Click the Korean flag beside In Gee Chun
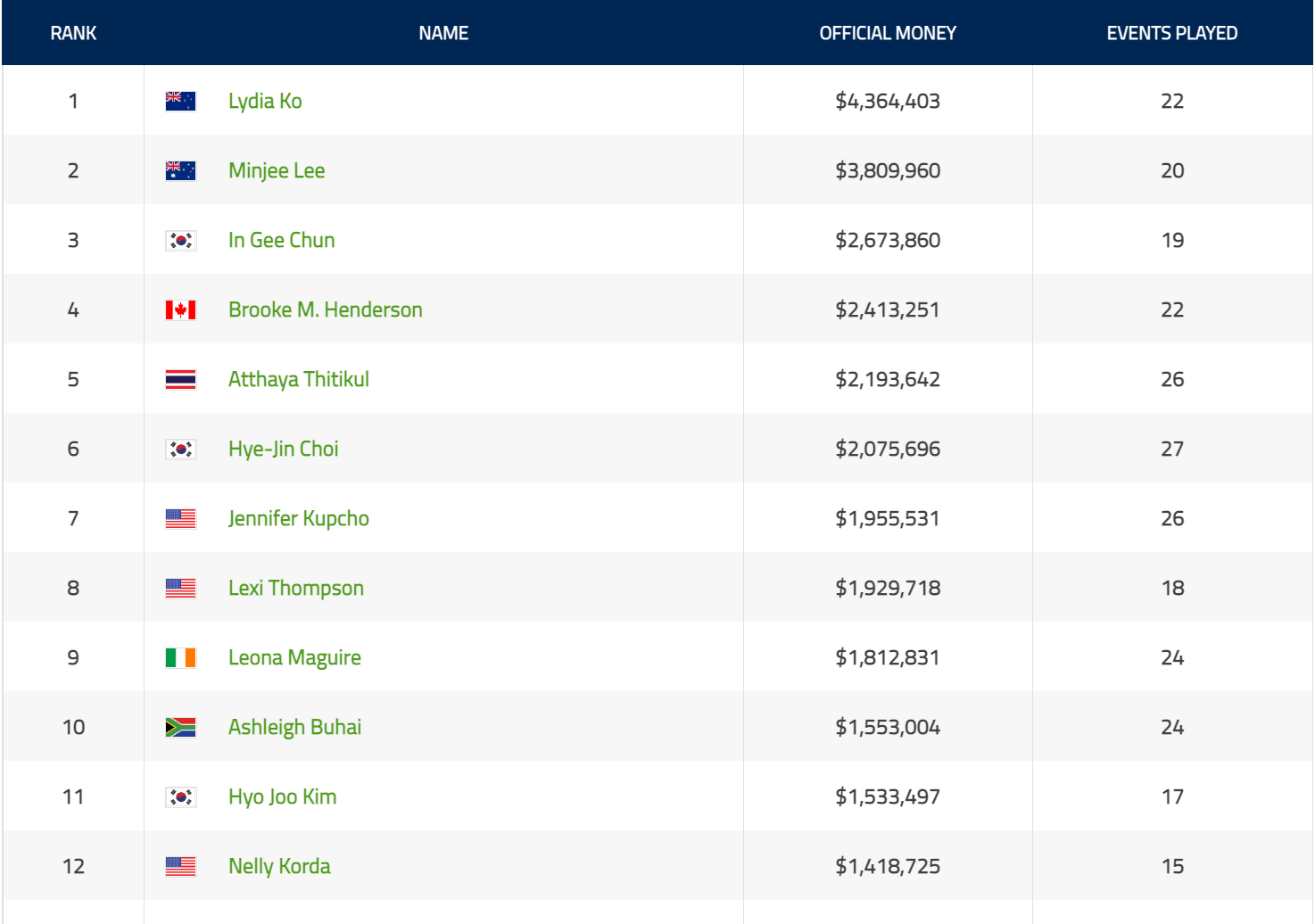 (180, 240)
